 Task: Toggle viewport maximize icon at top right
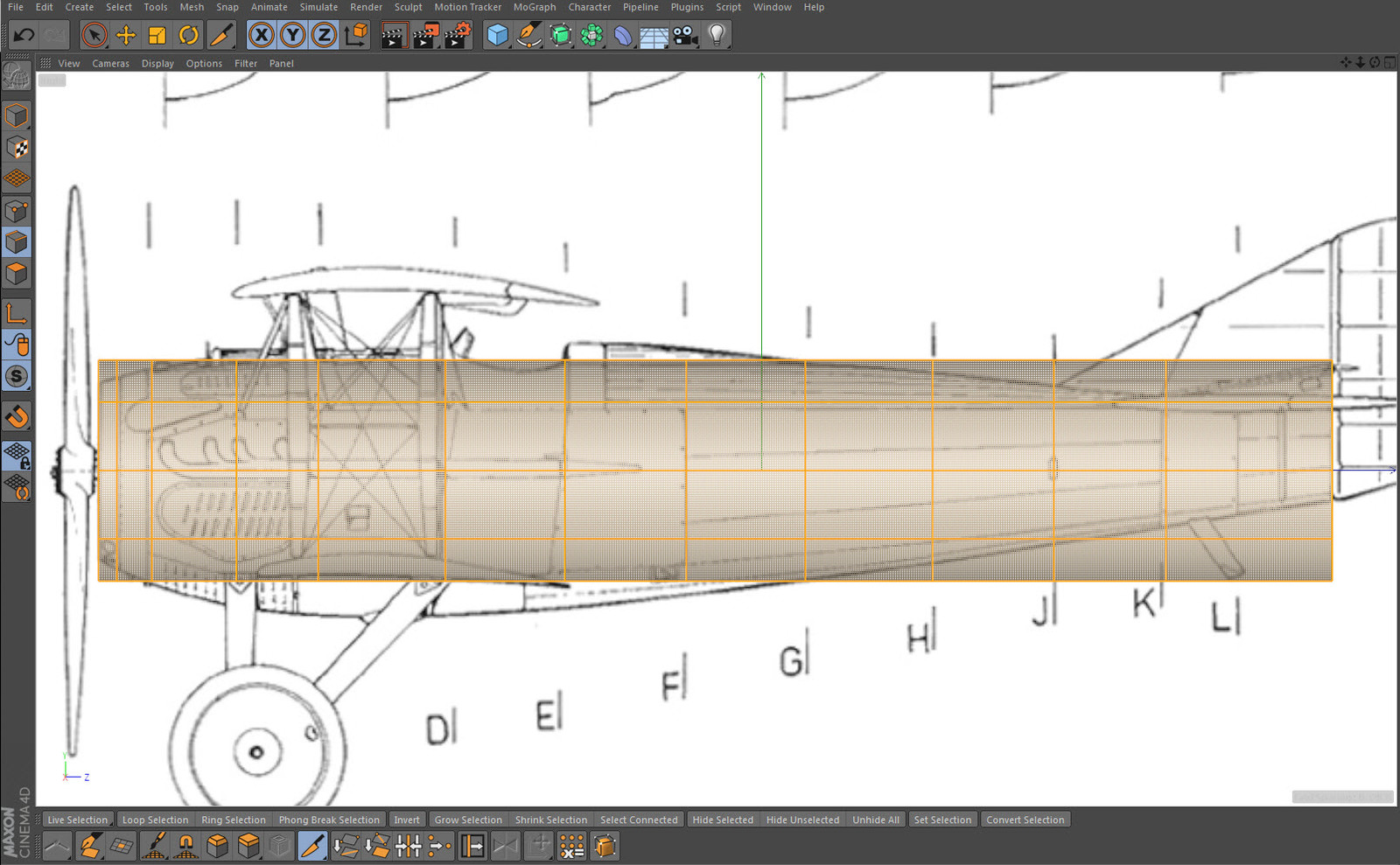tap(1389, 63)
